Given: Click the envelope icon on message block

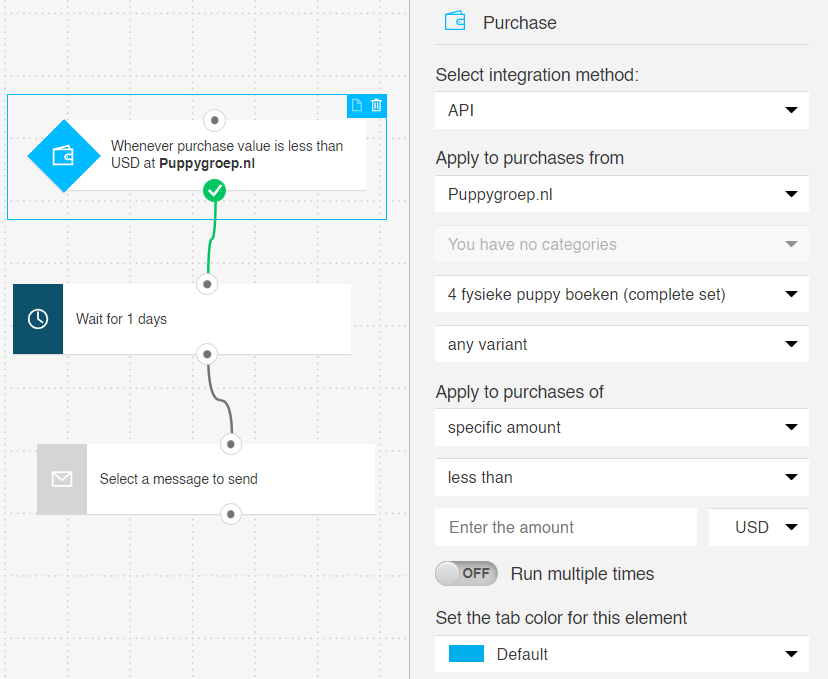Looking at the screenshot, I should tap(62, 479).
